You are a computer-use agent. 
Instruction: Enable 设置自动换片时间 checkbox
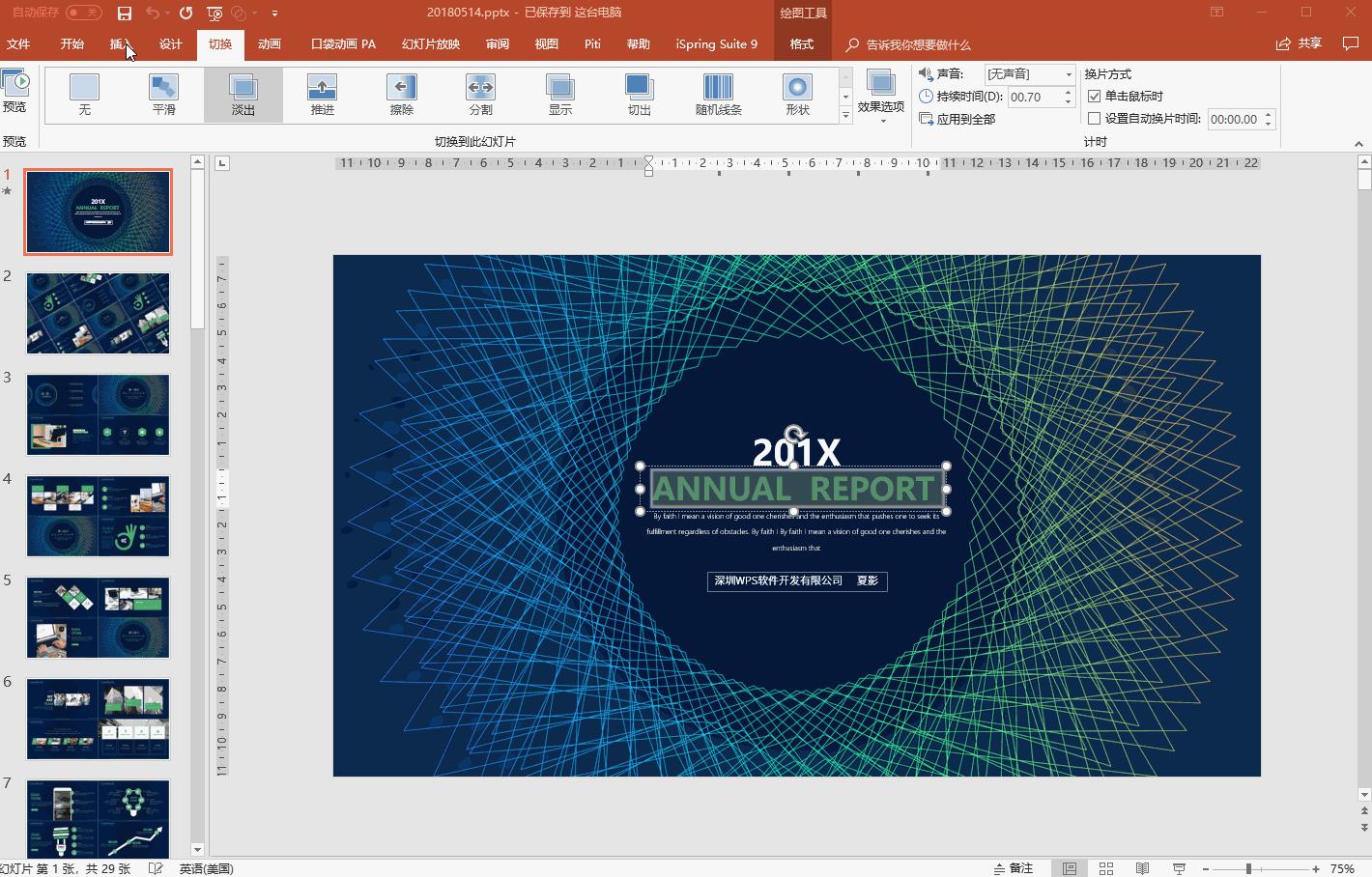tap(1095, 119)
